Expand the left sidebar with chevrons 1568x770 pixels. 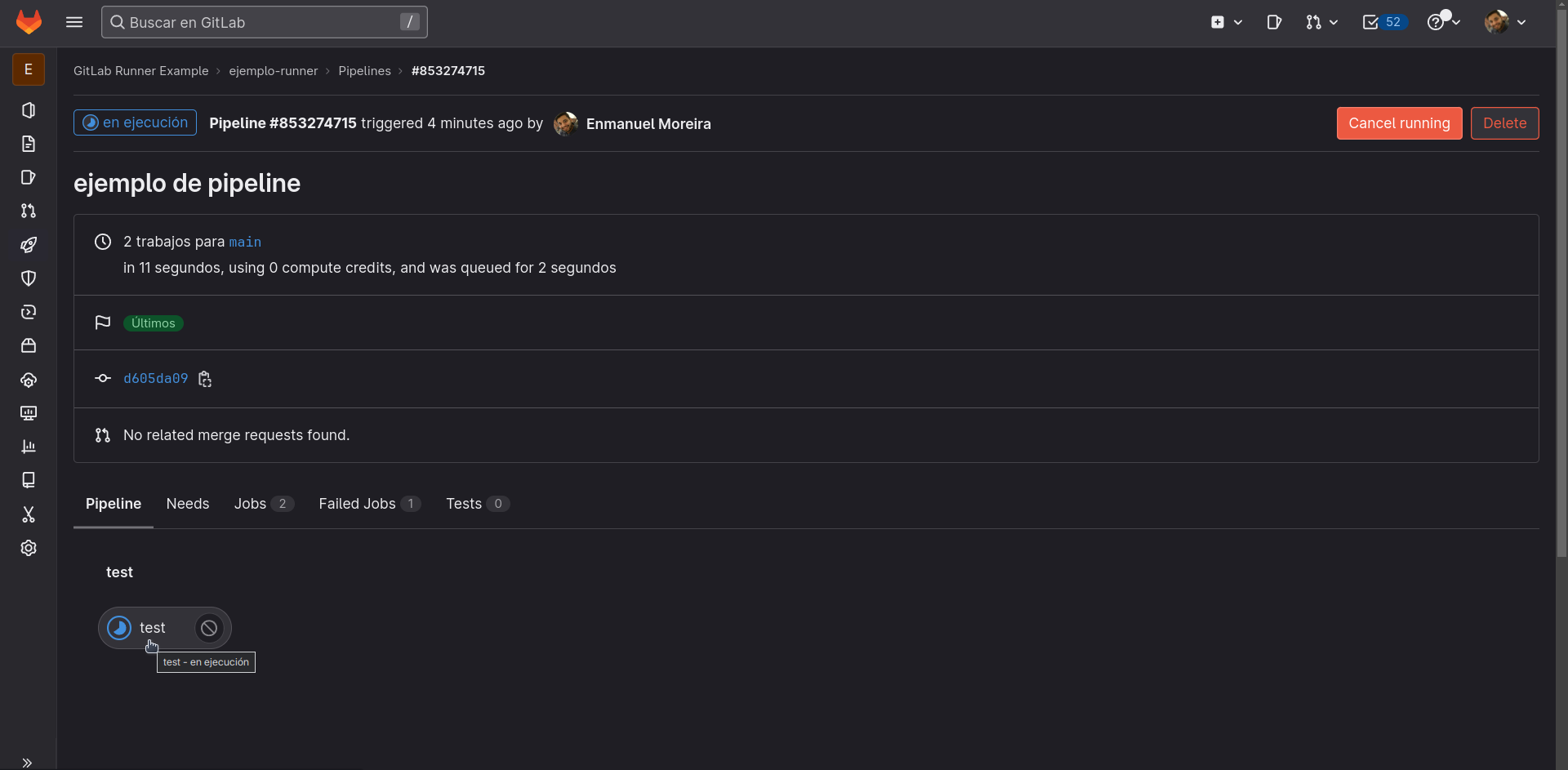tap(27, 763)
